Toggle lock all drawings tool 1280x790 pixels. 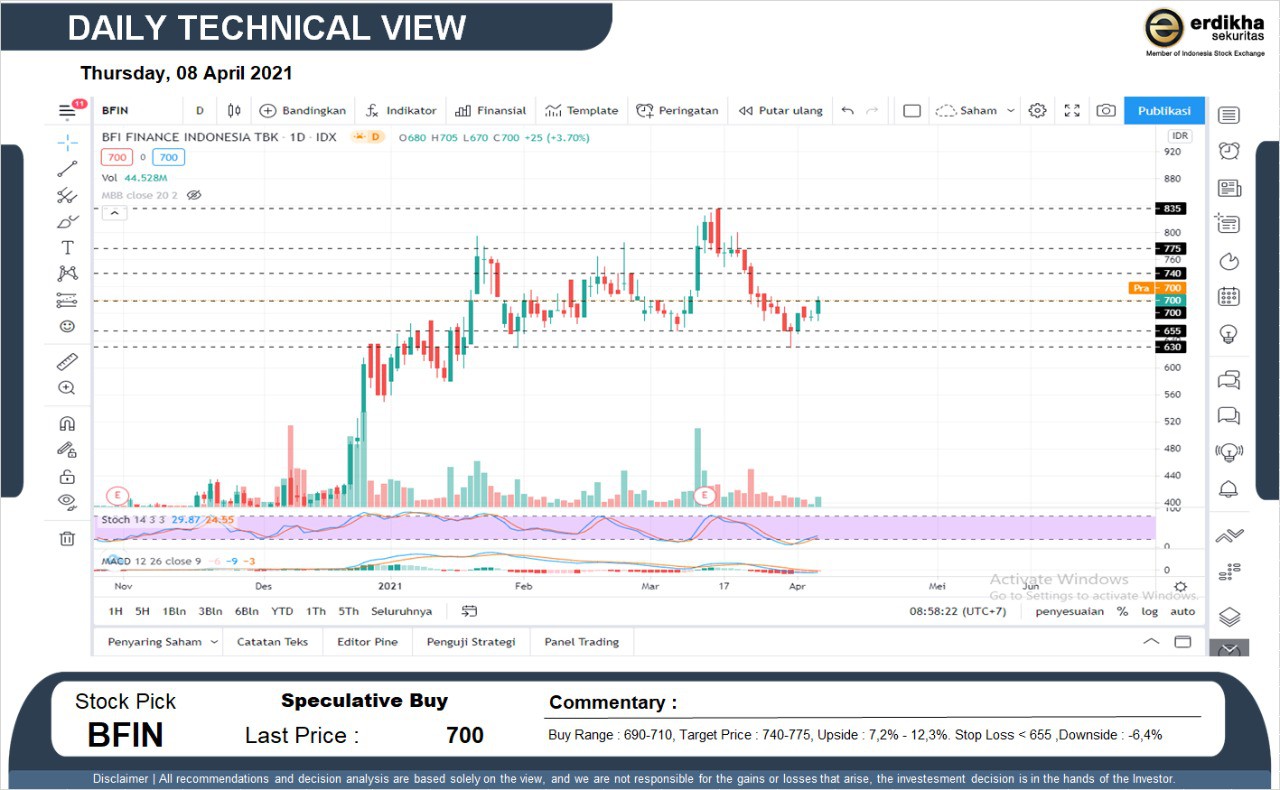click(x=67, y=476)
